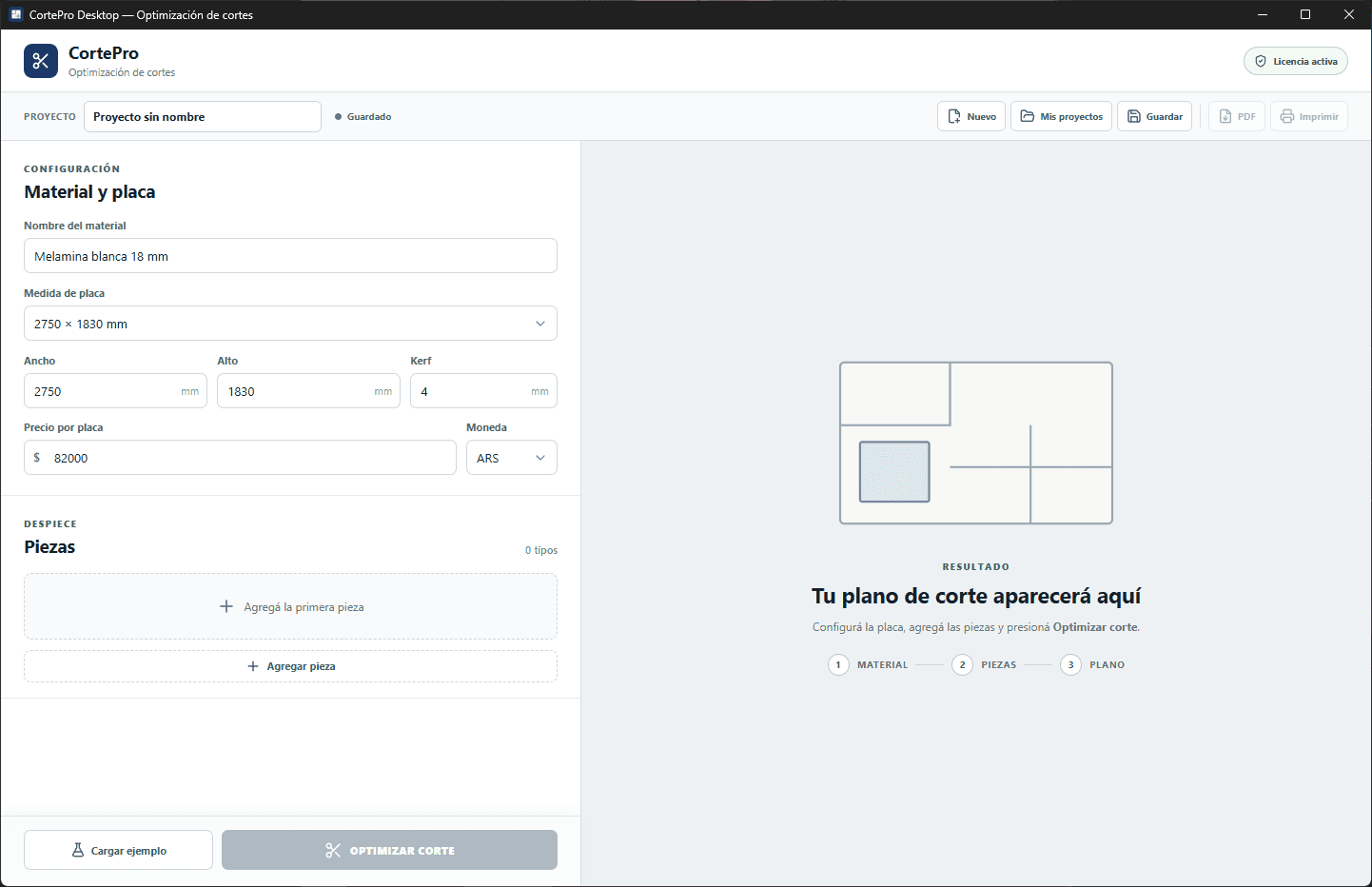
Task: Click the Precio por placa field
Action: pos(240,458)
